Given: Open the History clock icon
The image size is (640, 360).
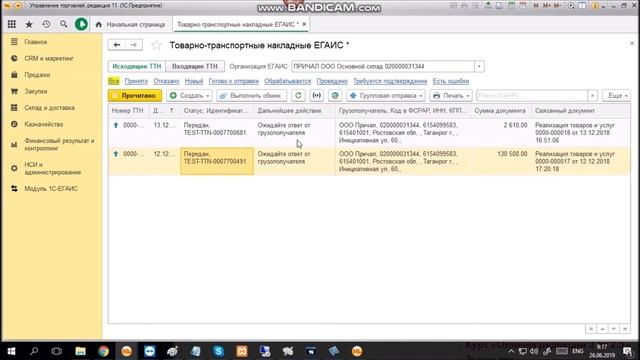Looking at the screenshot, I should tap(46, 24).
